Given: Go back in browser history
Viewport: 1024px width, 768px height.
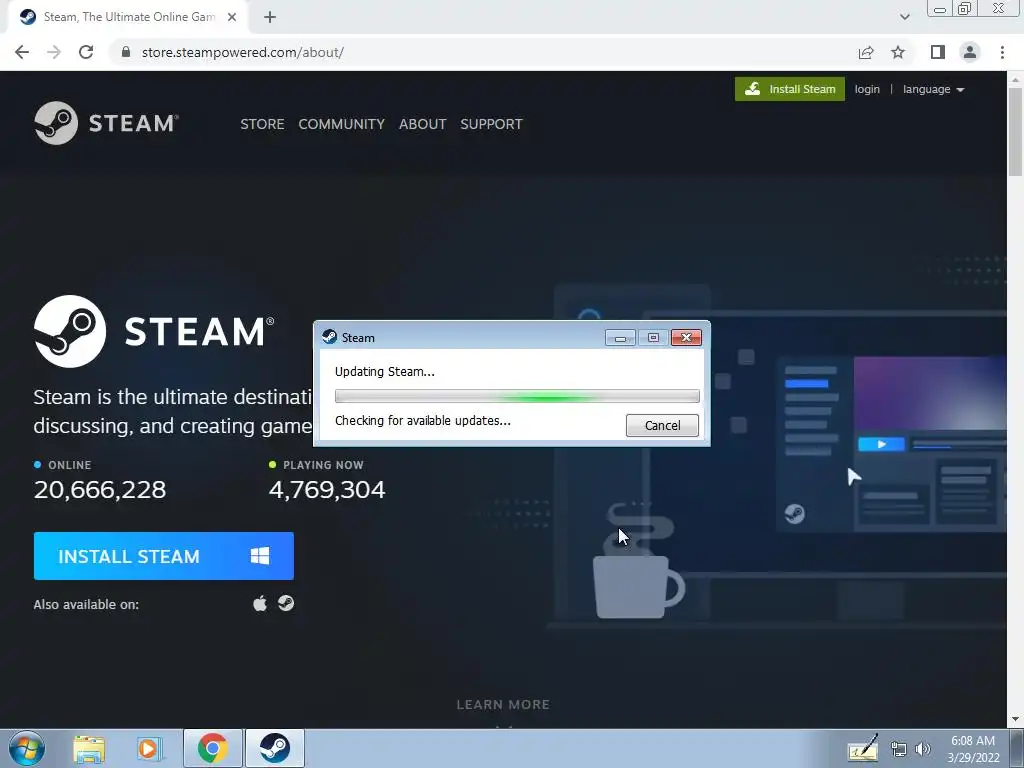Looking at the screenshot, I should (x=22, y=52).
